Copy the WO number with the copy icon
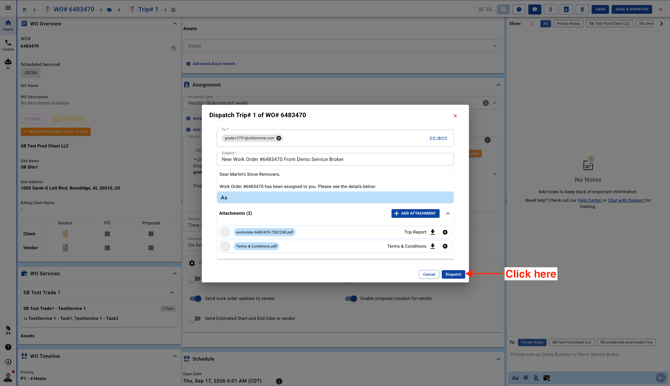The width and height of the screenshot is (670, 386). (x=173, y=48)
